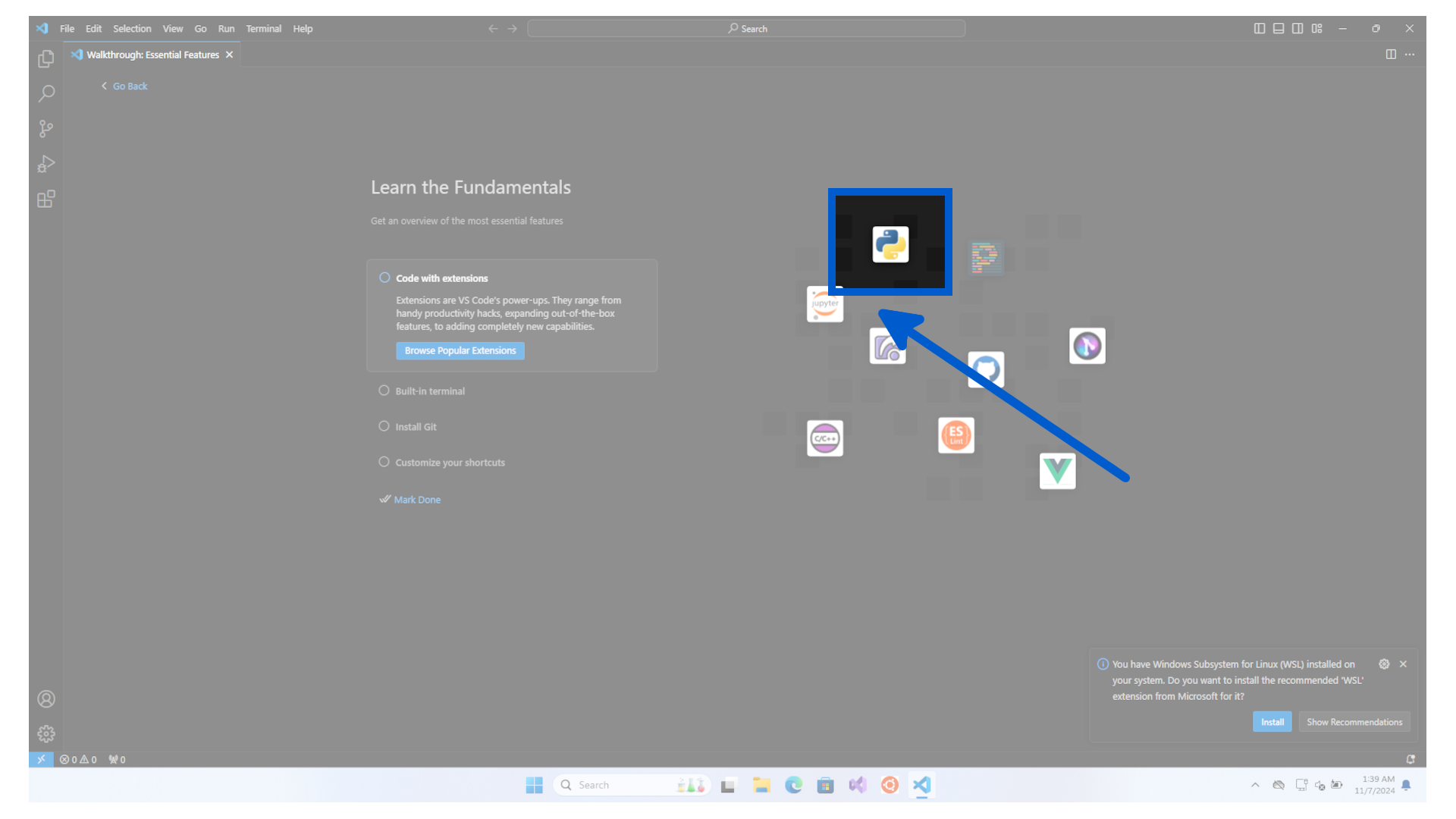Screen dimensions: 1456x819
Task: Check the Install Git step circle
Action: point(384,425)
